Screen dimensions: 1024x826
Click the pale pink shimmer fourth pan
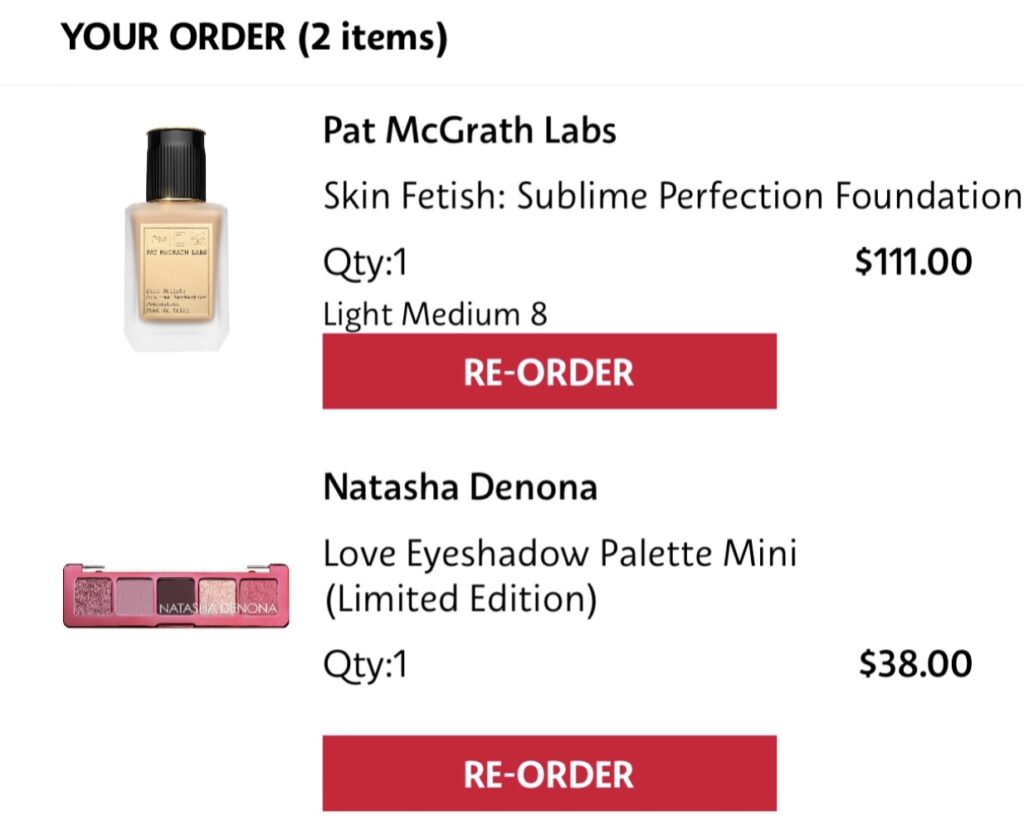coord(217,597)
